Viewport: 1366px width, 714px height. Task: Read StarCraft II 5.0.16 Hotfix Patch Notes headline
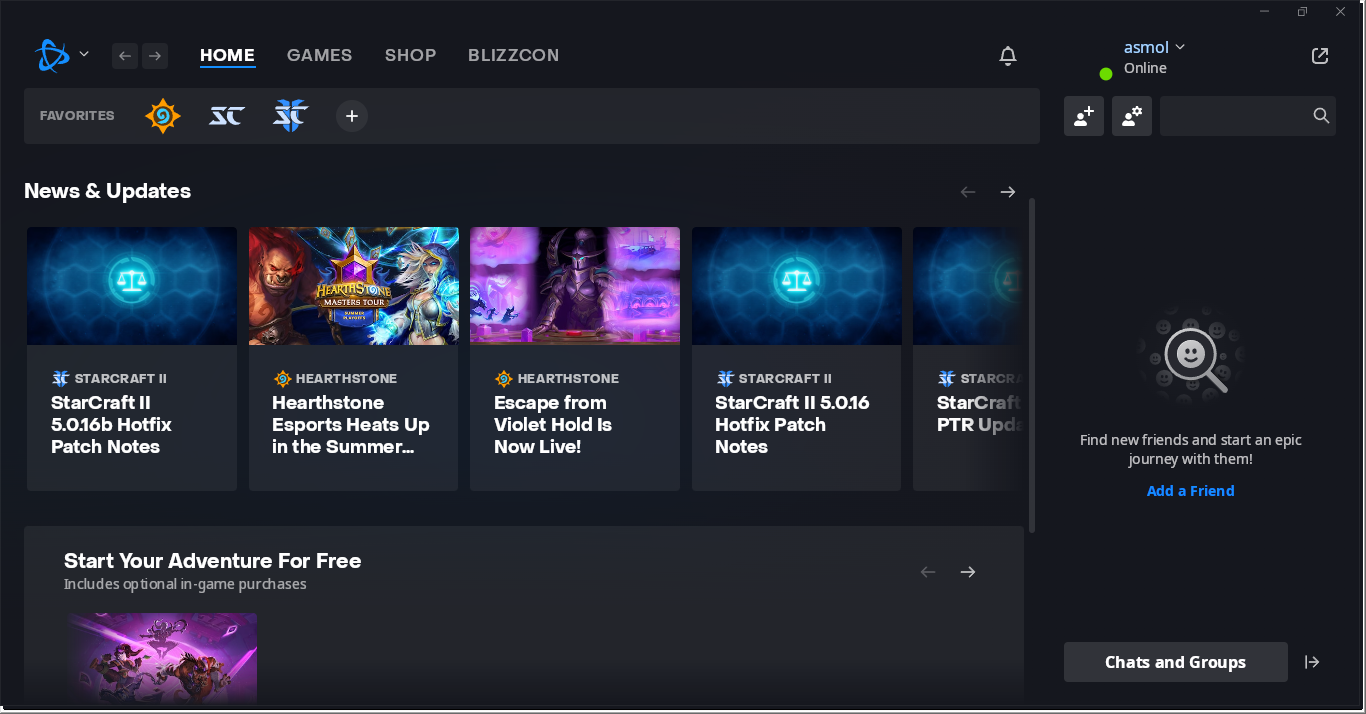[x=792, y=425]
